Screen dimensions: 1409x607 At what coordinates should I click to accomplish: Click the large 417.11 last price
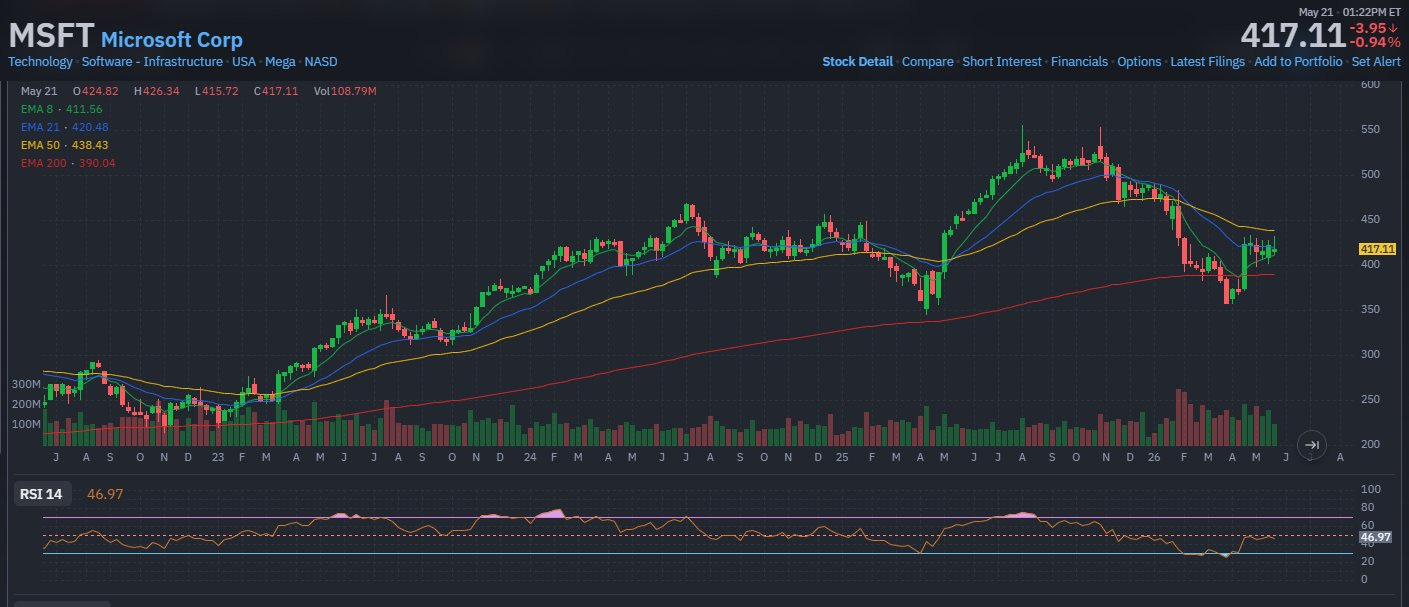click(1293, 36)
